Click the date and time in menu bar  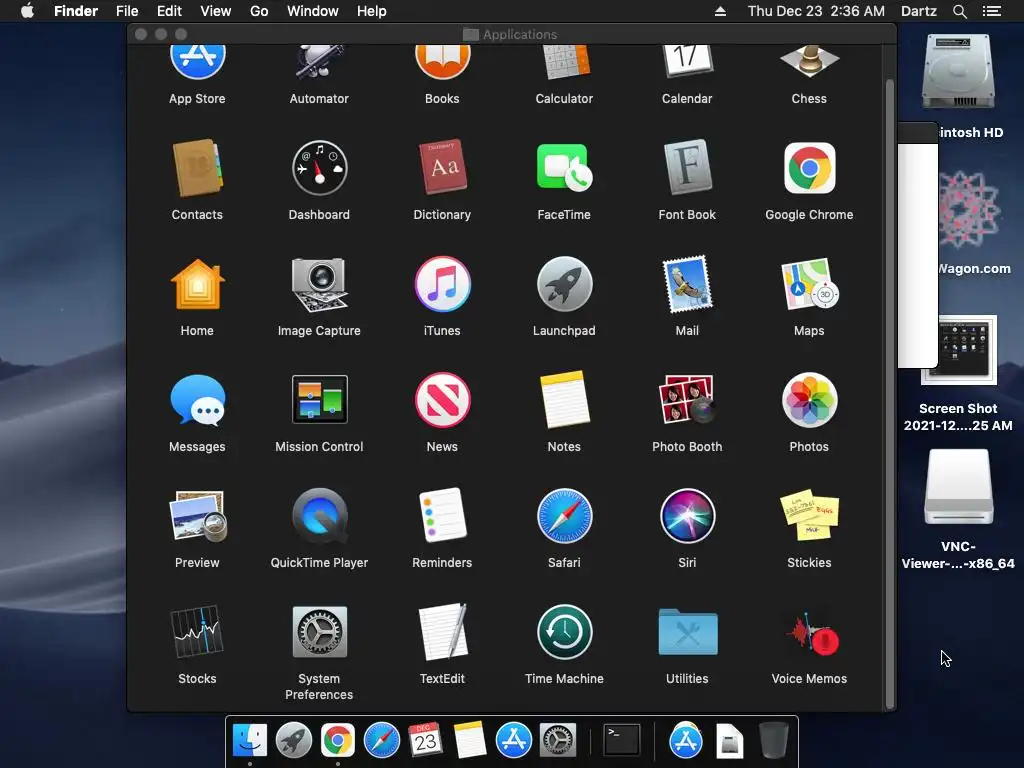(x=816, y=11)
